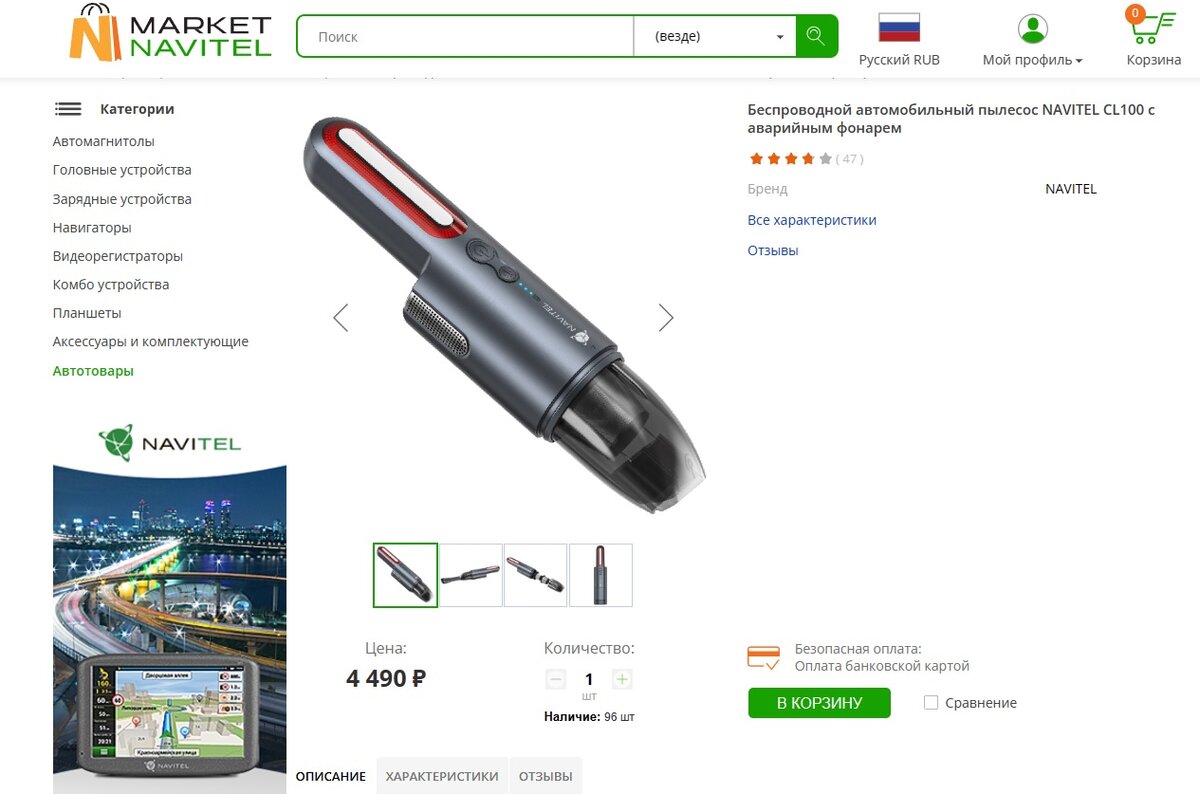Show previous product image with left arrow
The image size is (1200, 794).
coord(341,318)
